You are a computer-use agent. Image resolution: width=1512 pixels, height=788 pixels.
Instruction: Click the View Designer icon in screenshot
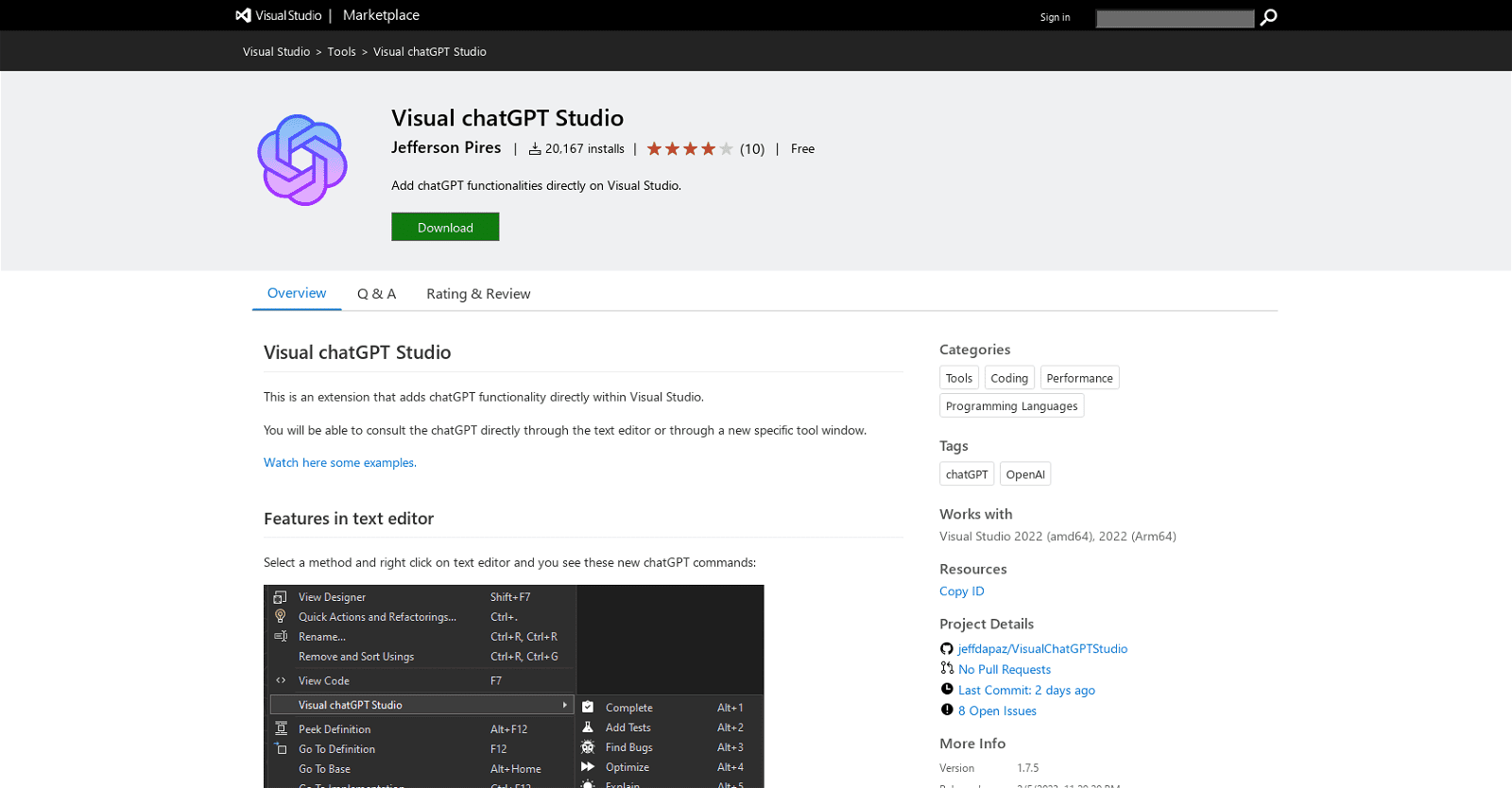click(x=281, y=597)
